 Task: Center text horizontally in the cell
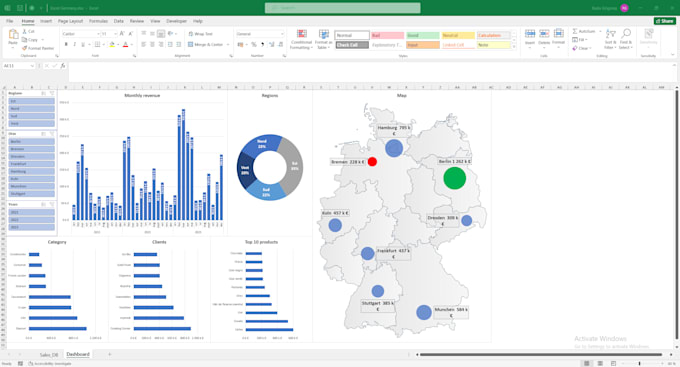152,44
